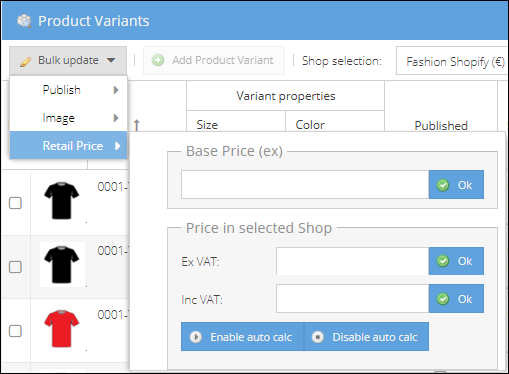The height and width of the screenshot is (374, 509).
Task: Click the Disable auto calc button
Action: coord(366,337)
